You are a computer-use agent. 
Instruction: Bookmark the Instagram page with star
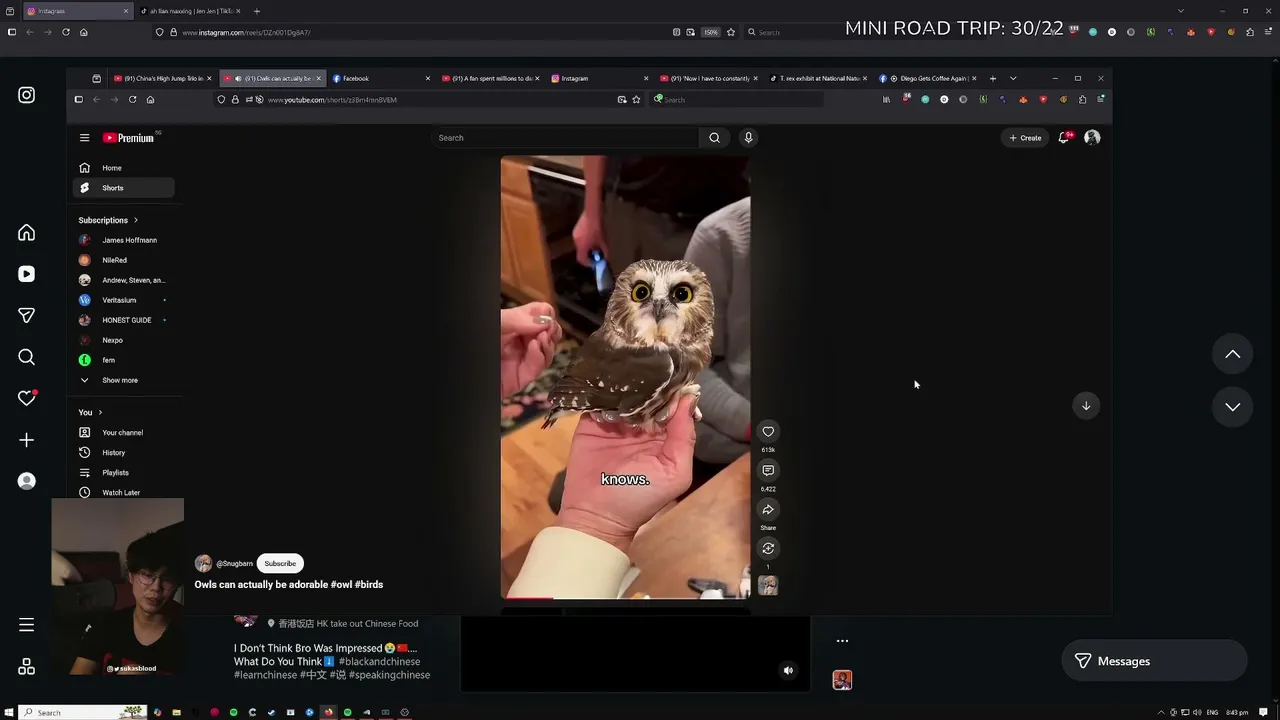coord(731,32)
